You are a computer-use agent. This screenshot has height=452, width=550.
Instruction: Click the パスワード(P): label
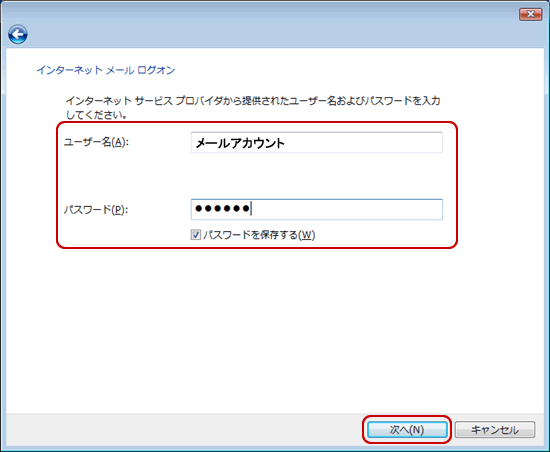pos(96,210)
